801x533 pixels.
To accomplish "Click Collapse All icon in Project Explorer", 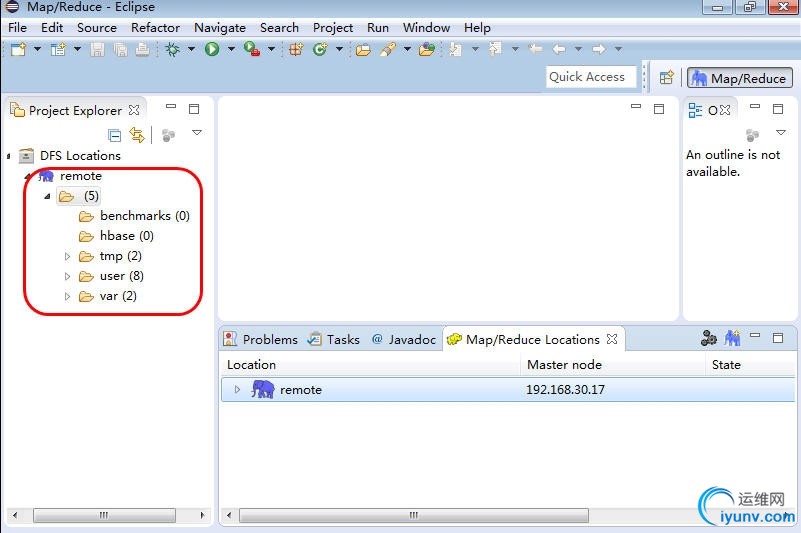I will pos(115,135).
